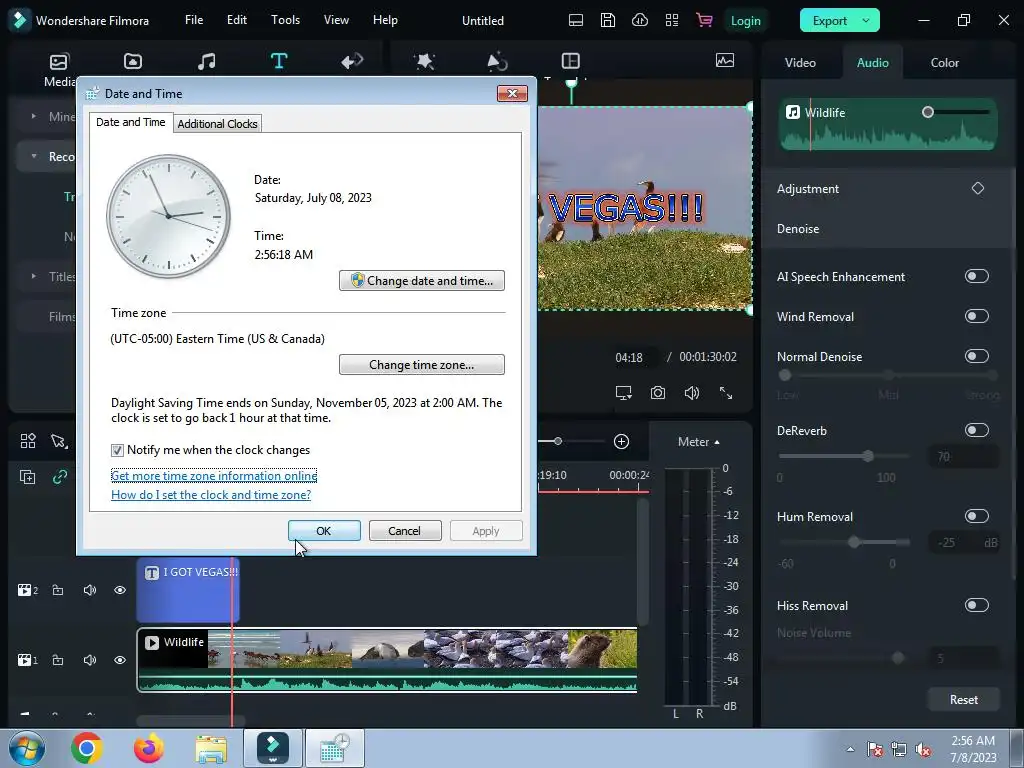
Task: Zoom in timeline with the plus icon
Action: tap(621, 441)
